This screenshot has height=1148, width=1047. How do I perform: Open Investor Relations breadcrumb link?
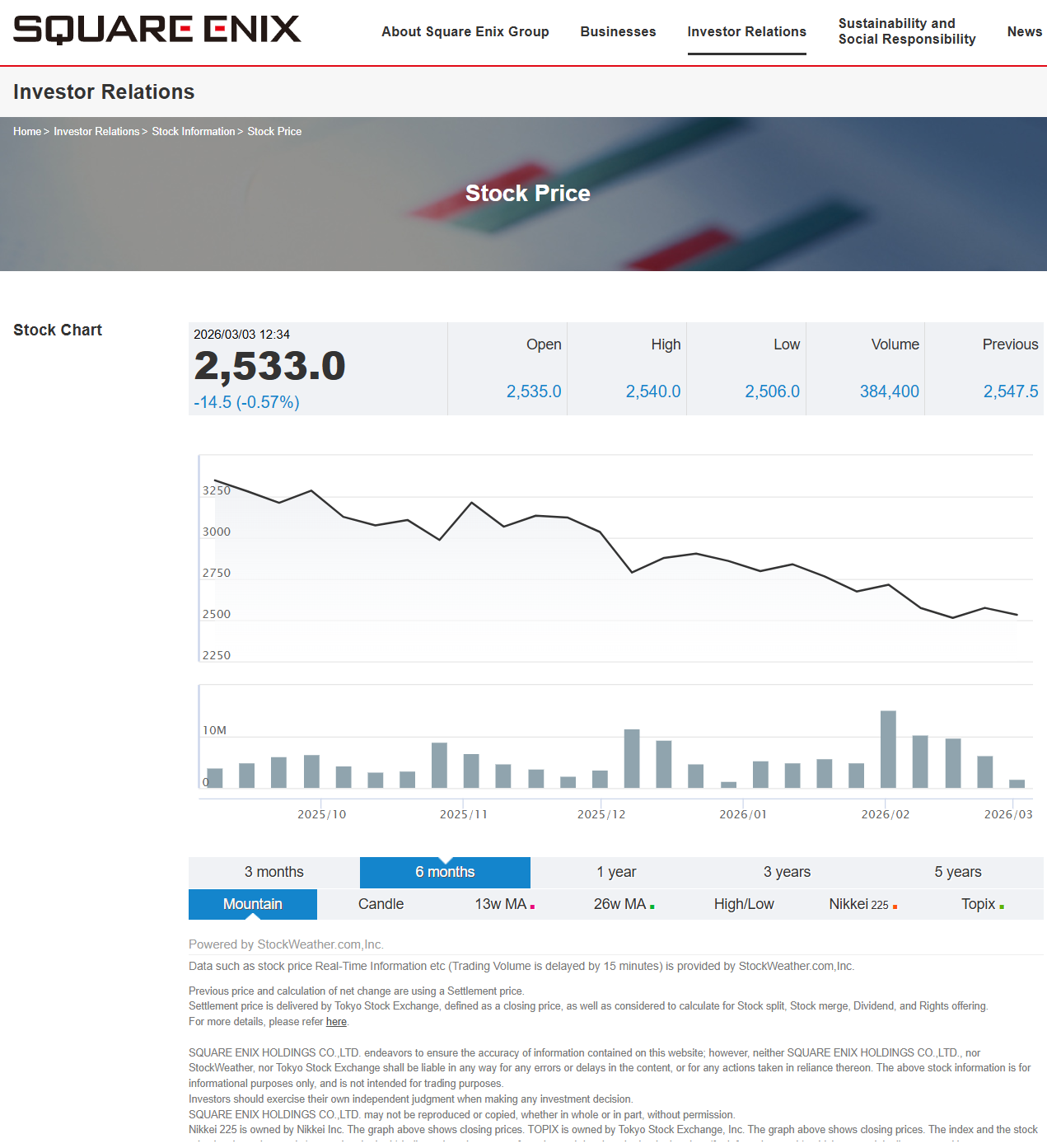(x=96, y=131)
